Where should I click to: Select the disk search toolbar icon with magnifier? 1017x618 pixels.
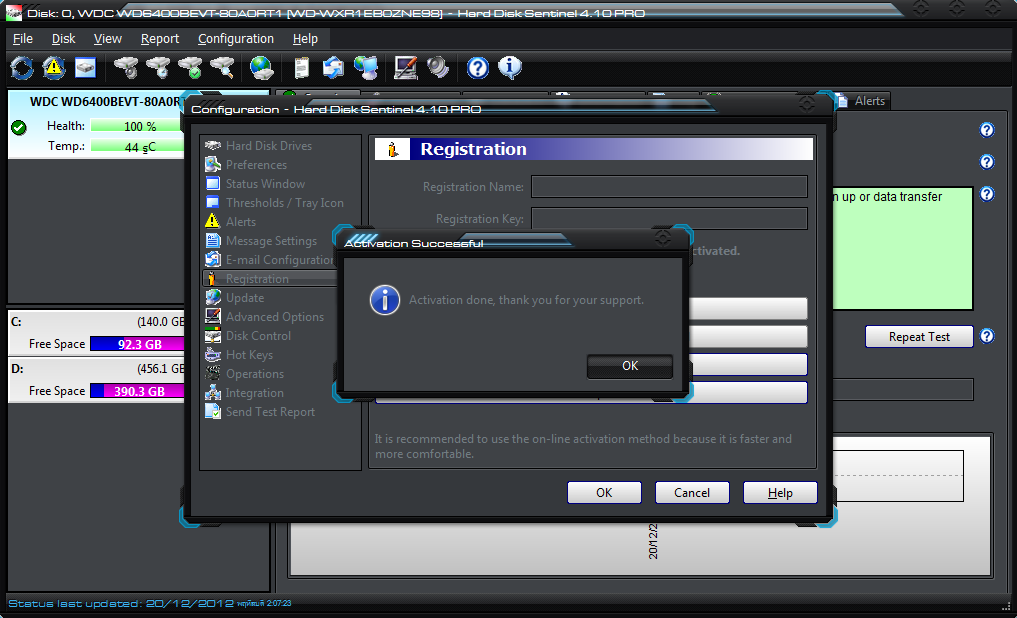(x=222, y=67)
